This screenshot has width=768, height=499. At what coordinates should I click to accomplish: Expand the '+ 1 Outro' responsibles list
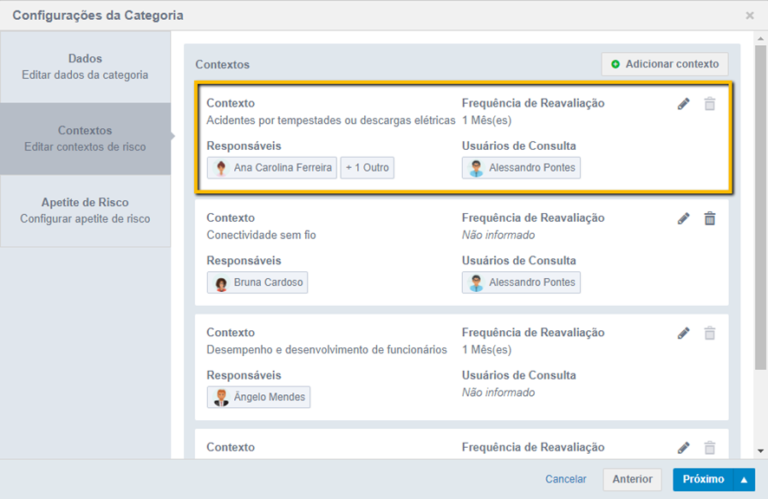click(367, 168)
